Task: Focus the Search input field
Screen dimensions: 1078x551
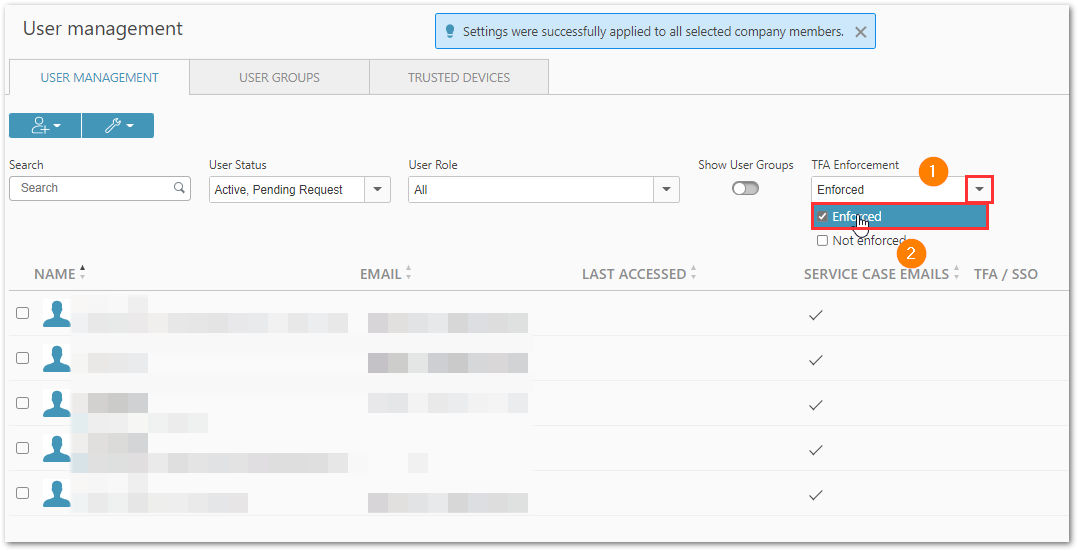Action: click(100, 188)
